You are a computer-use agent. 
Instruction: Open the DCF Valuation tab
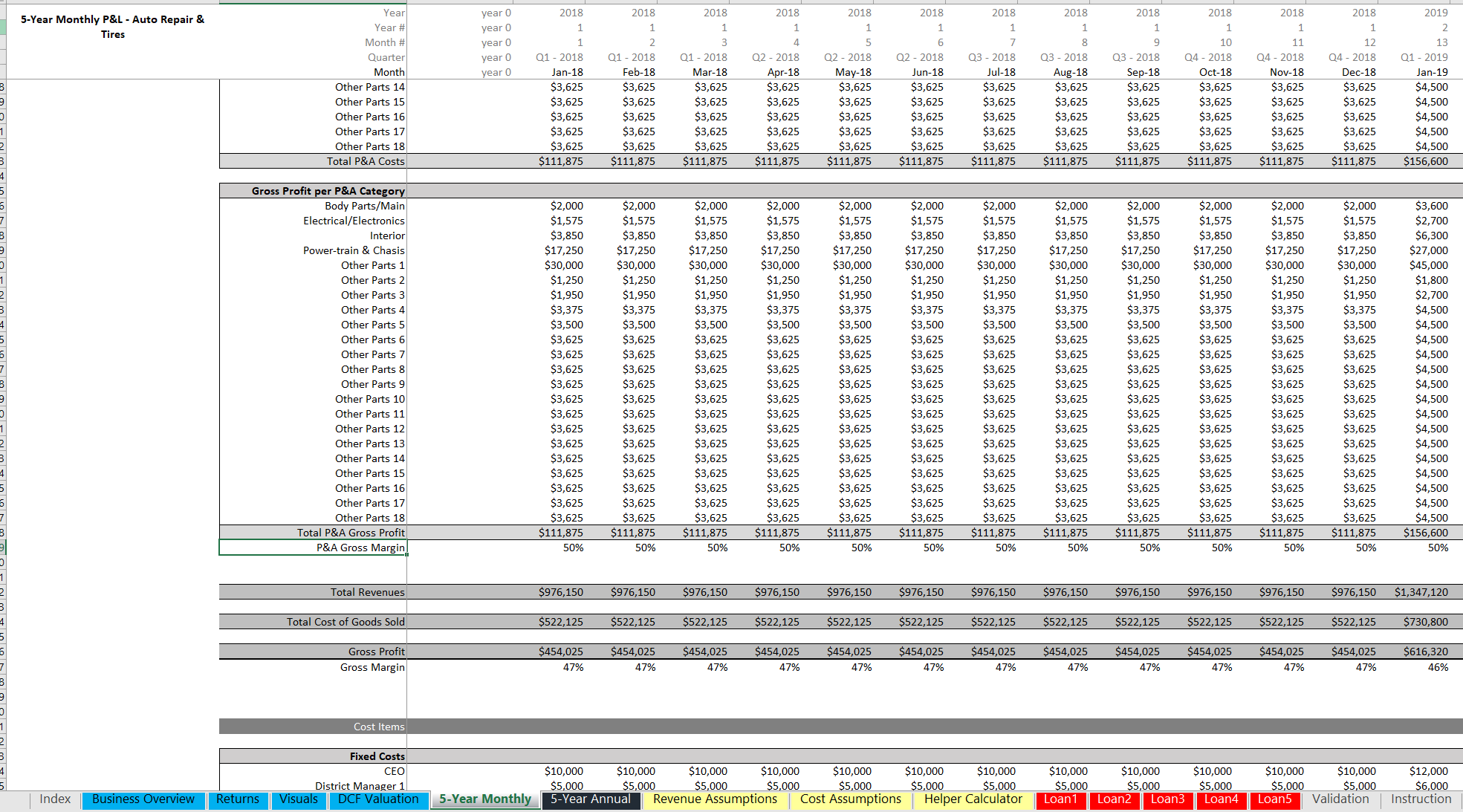378,799
